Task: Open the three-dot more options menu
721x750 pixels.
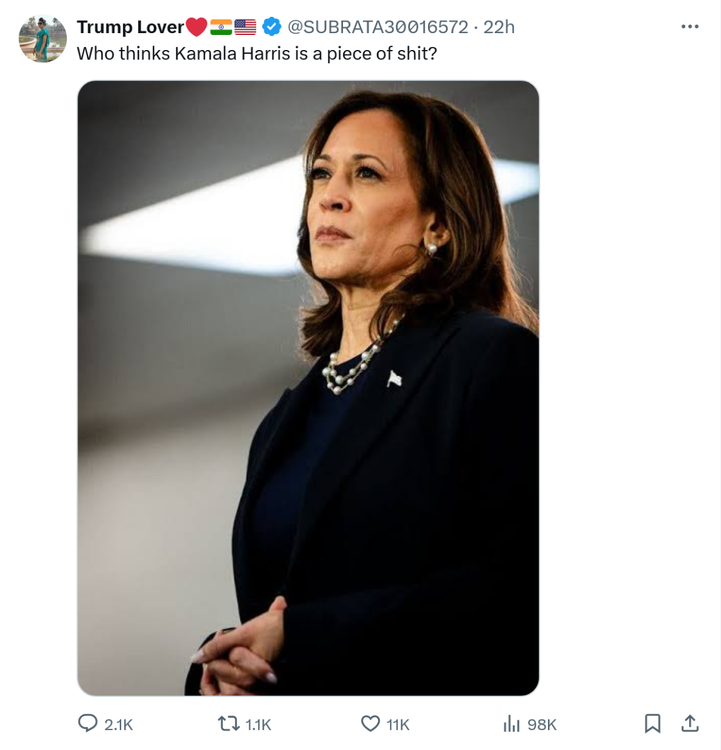Action: pos(690,27)
